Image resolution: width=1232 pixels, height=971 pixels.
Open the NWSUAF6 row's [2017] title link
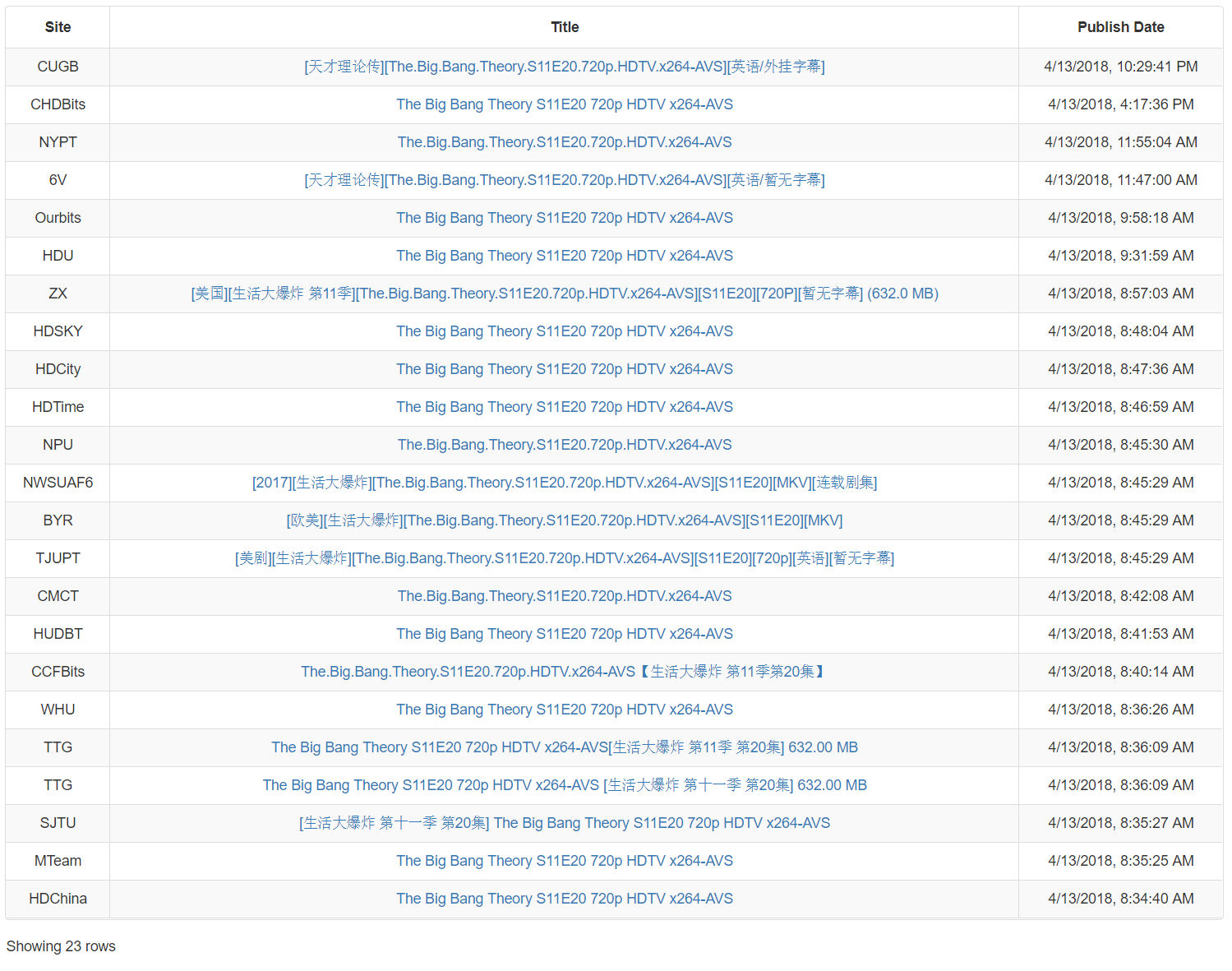pyautogui.click(x=565, y=483)
